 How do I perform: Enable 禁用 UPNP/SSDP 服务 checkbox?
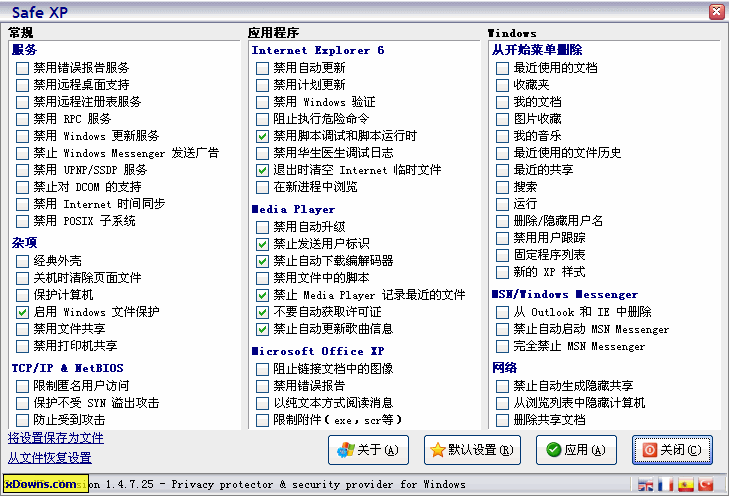22,170
